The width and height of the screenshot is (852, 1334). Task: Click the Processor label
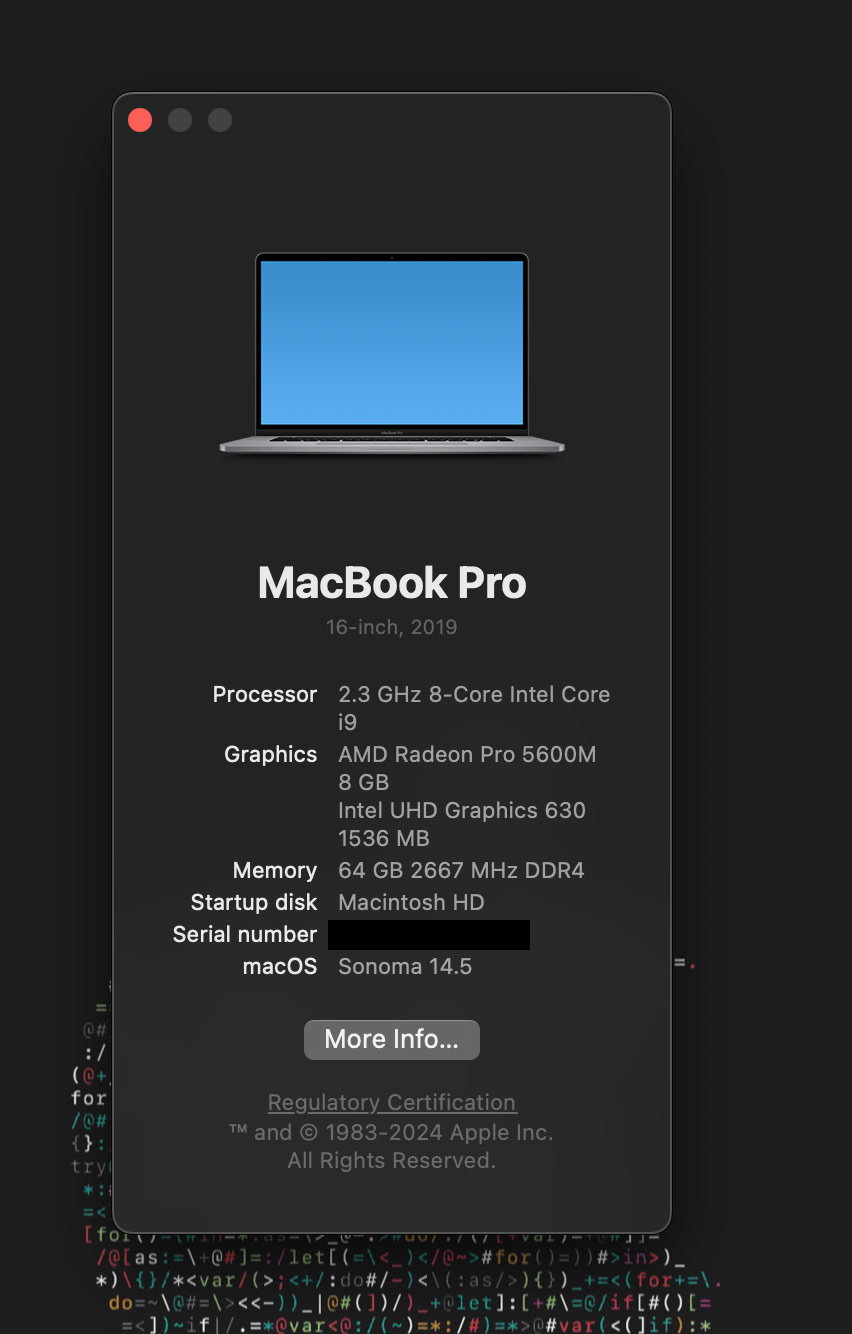[265, 694]
